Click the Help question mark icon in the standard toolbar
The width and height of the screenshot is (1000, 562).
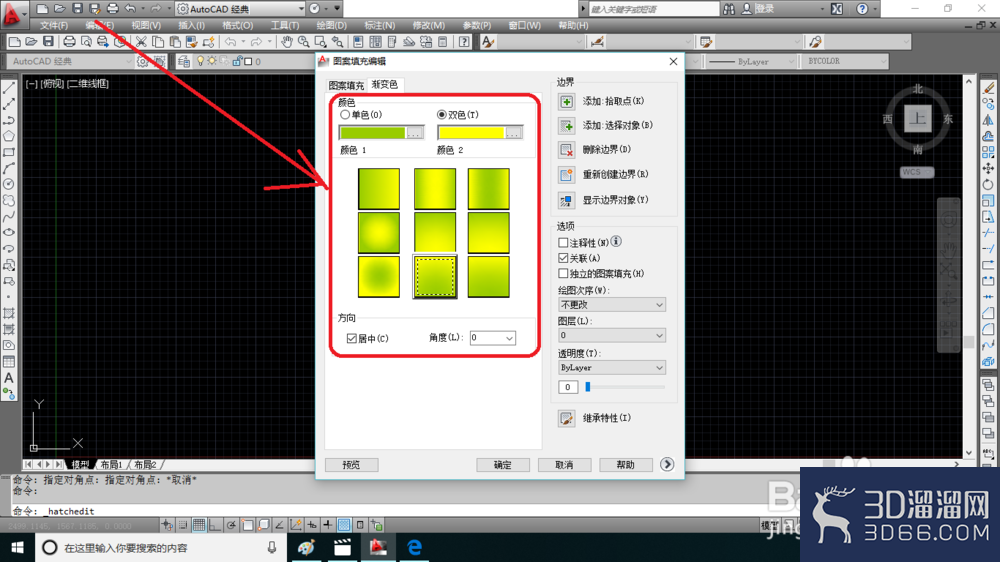click(464, 42)
